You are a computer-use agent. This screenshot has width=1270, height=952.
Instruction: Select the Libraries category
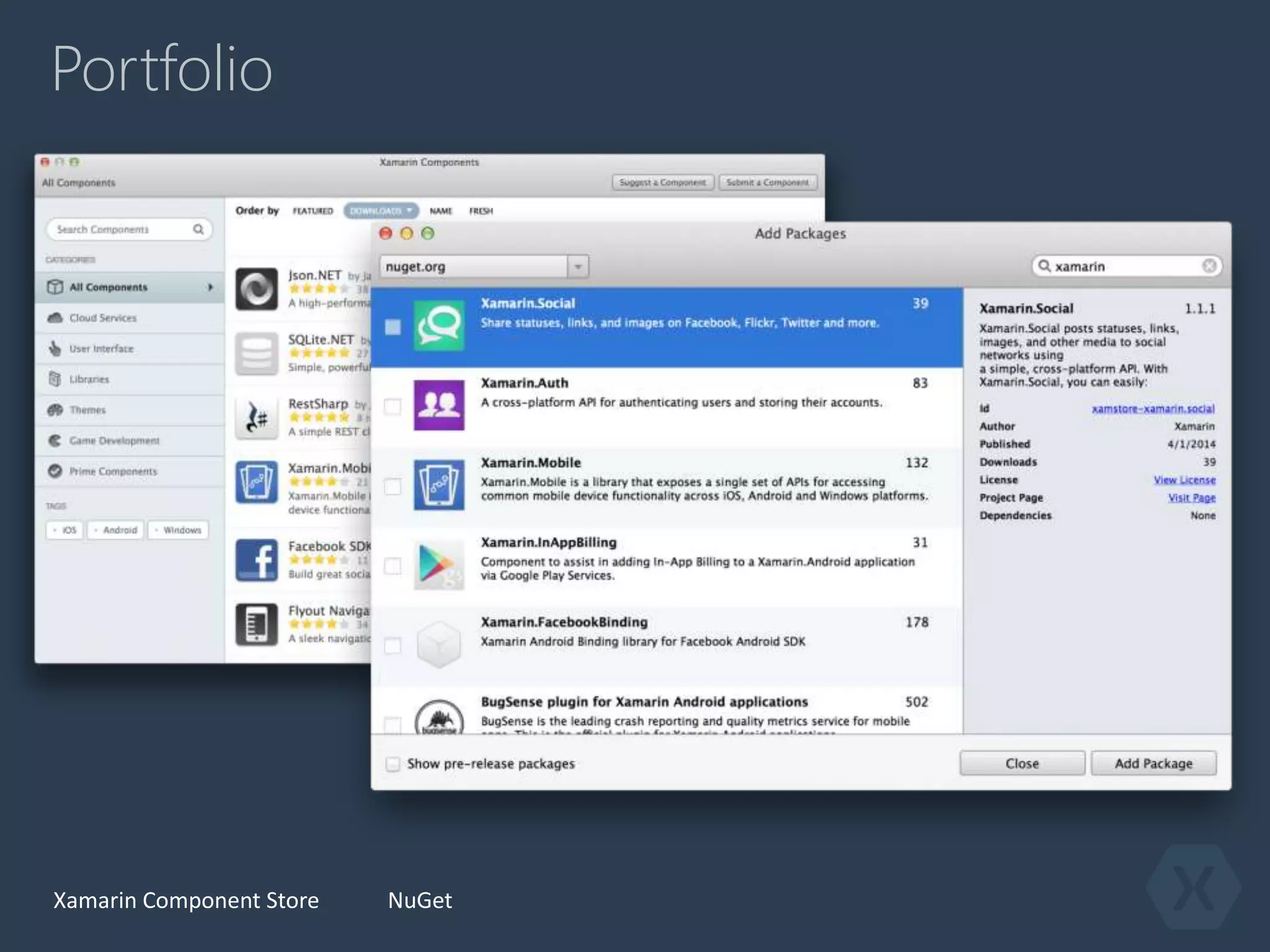[x=130, y=379]
